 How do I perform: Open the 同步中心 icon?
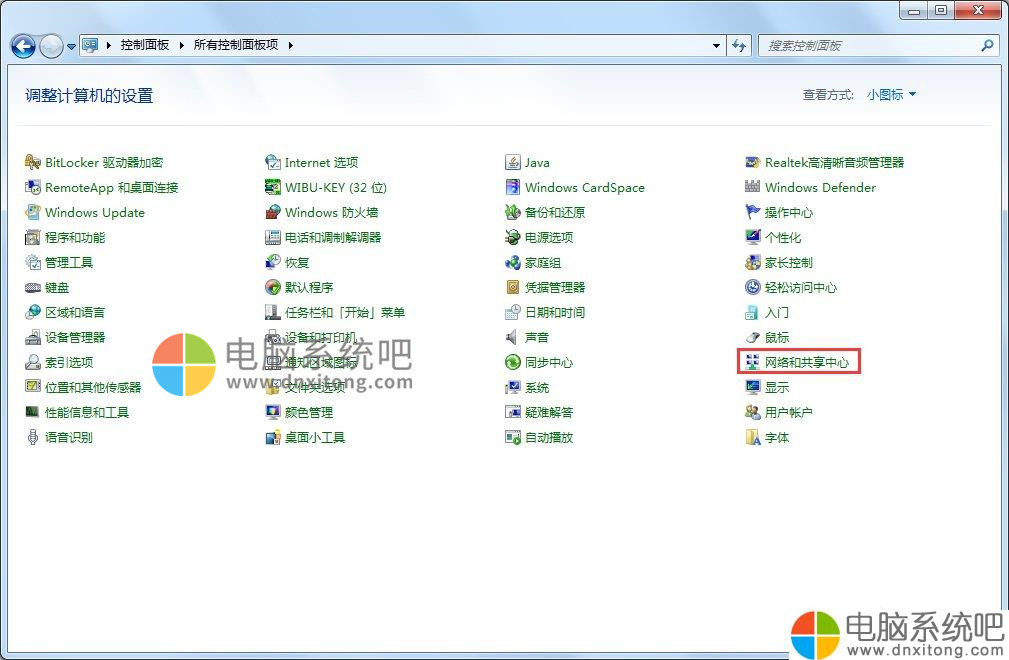pyautogui.click(x=513, y=362)
